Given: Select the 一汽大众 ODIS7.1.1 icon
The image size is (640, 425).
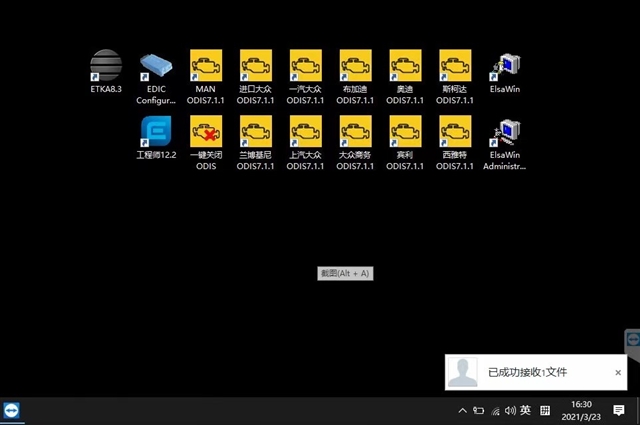Looking at the screenshot, I should click(x=305, y=78).
